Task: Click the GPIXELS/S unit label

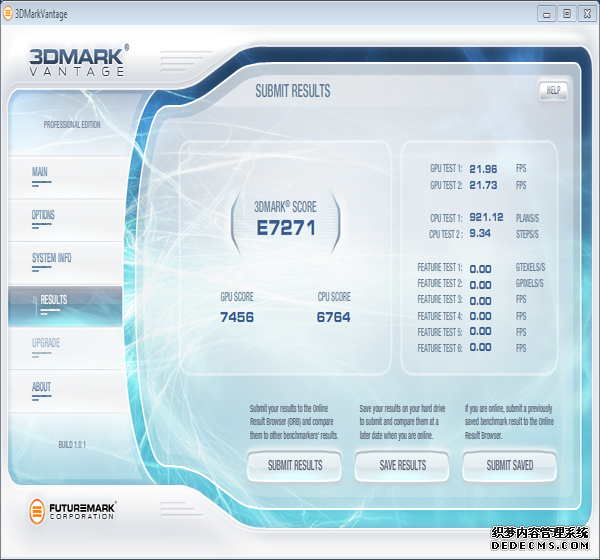Action: 530,284
